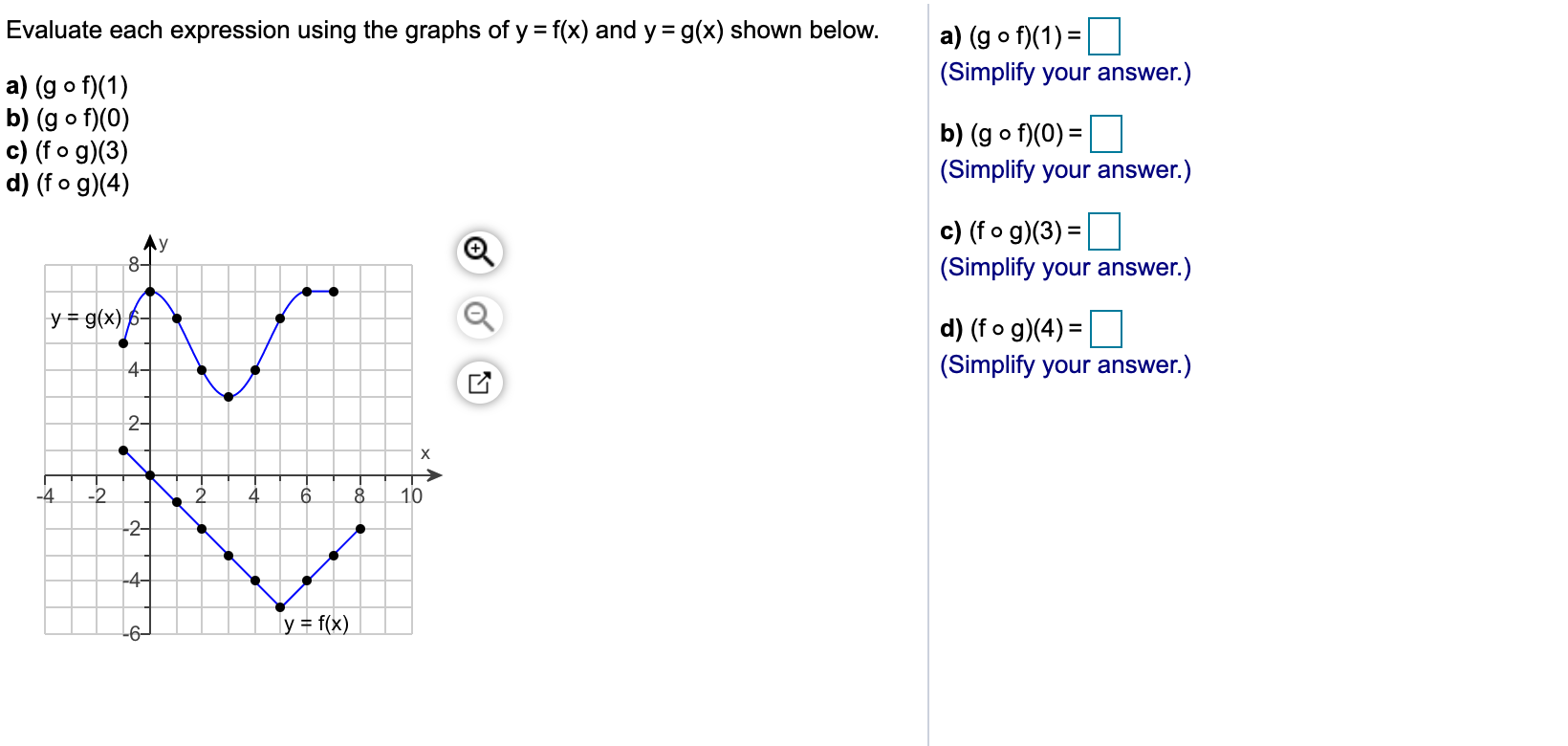This screenshot has width=1568, height=746.
Task: Click answer box for (f o g)(4)
Action: pos(1105,329)
